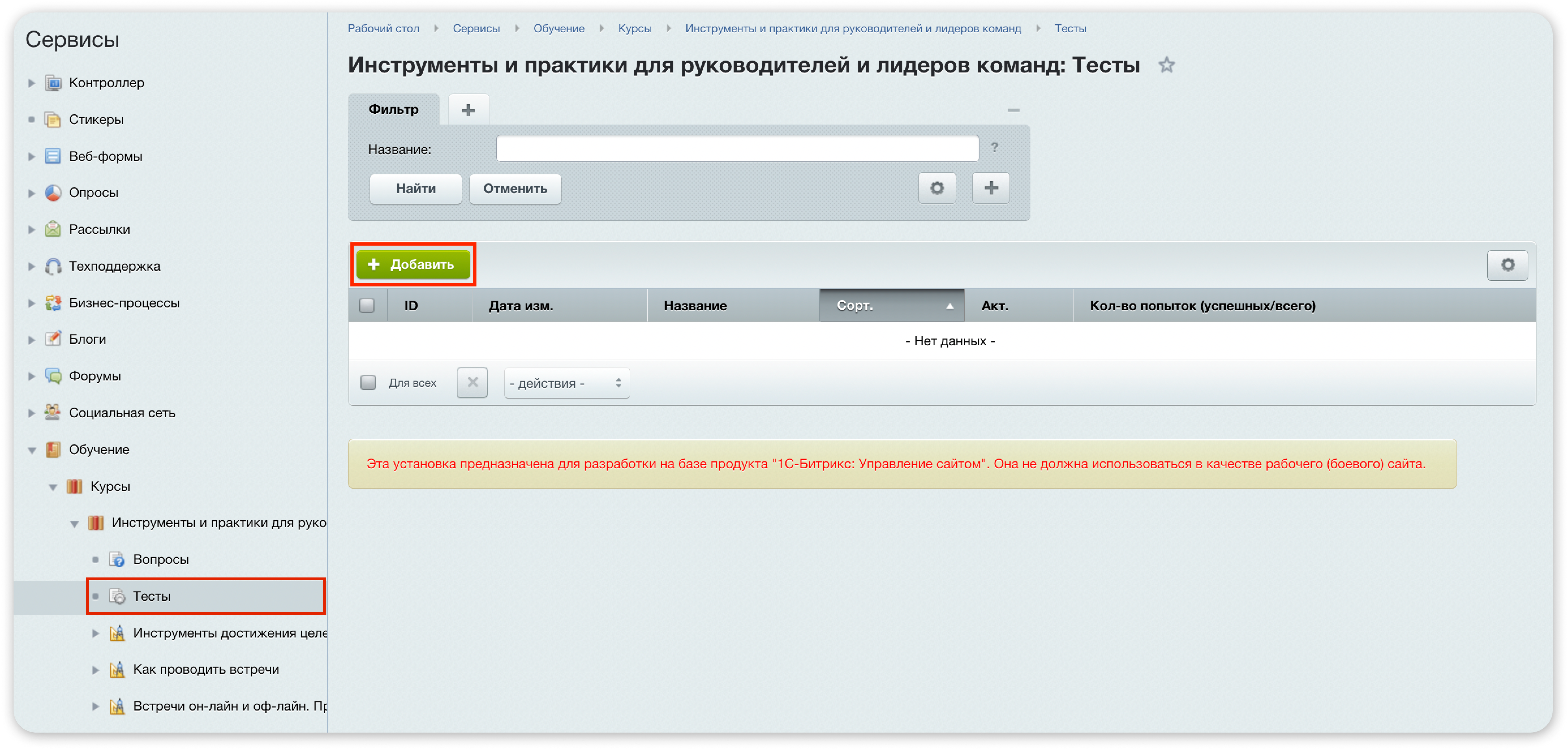Click the Название filter input field

point(737,148)
